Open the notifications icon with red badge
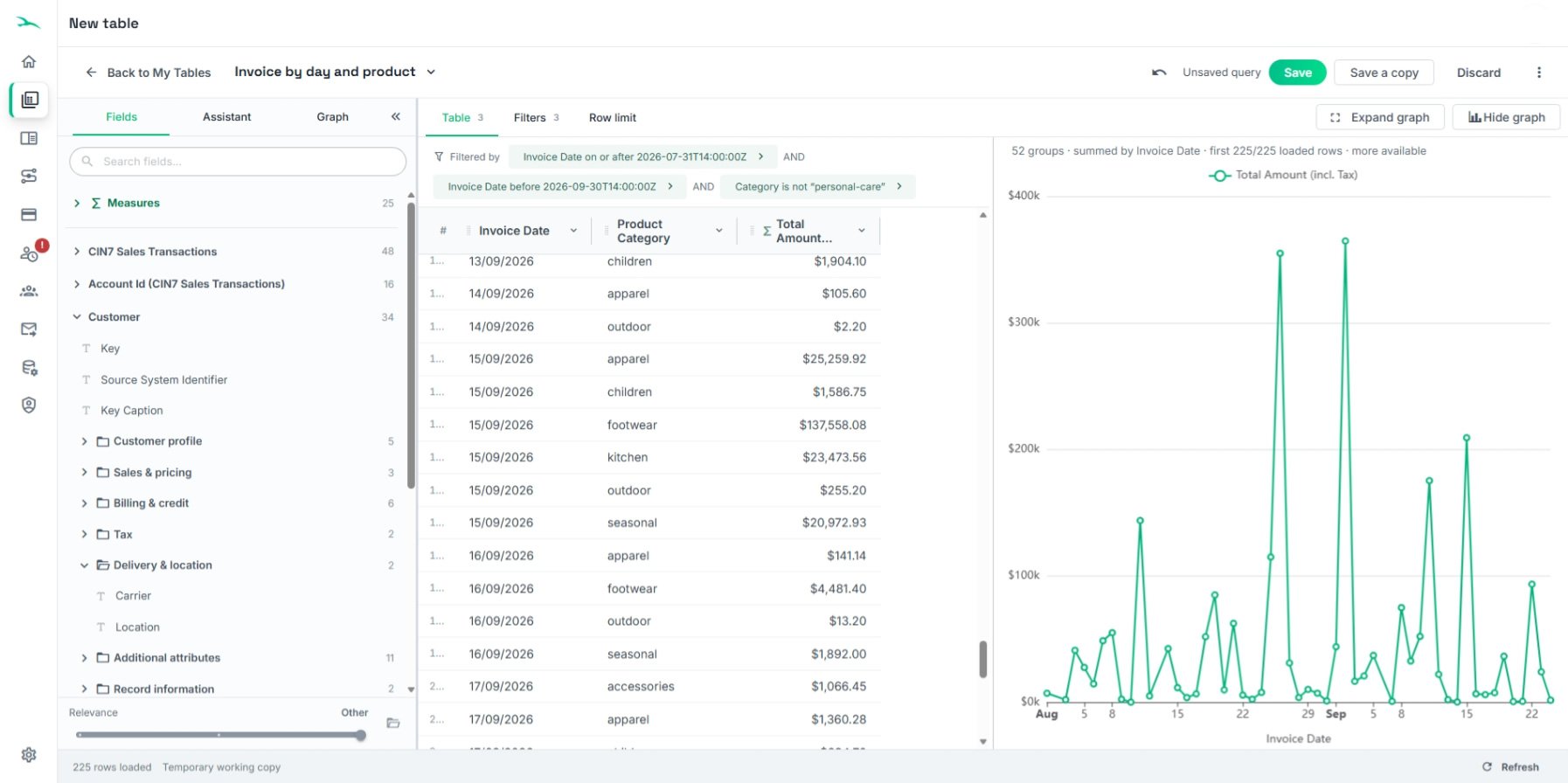Image resolution: width=1568 pixels, height=783 pixels. pyautogui.click(x=31, y=253)
